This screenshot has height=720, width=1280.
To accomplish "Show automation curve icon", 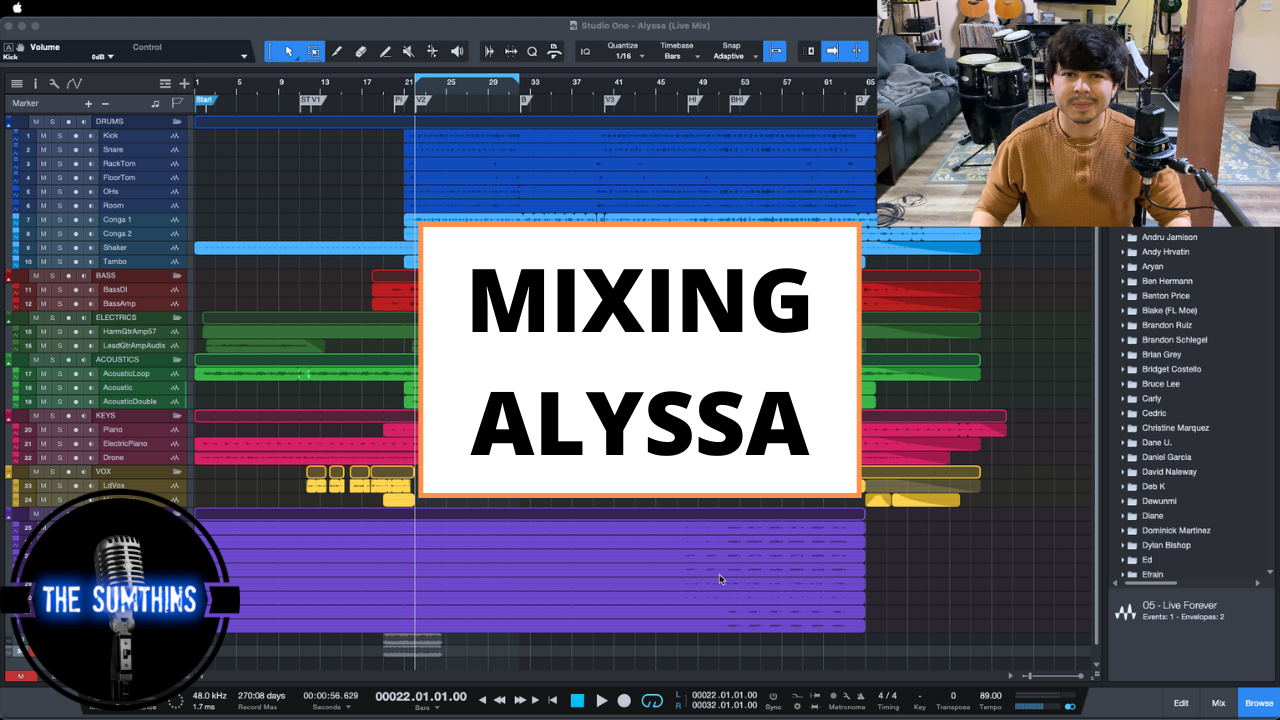I will 74,84.
